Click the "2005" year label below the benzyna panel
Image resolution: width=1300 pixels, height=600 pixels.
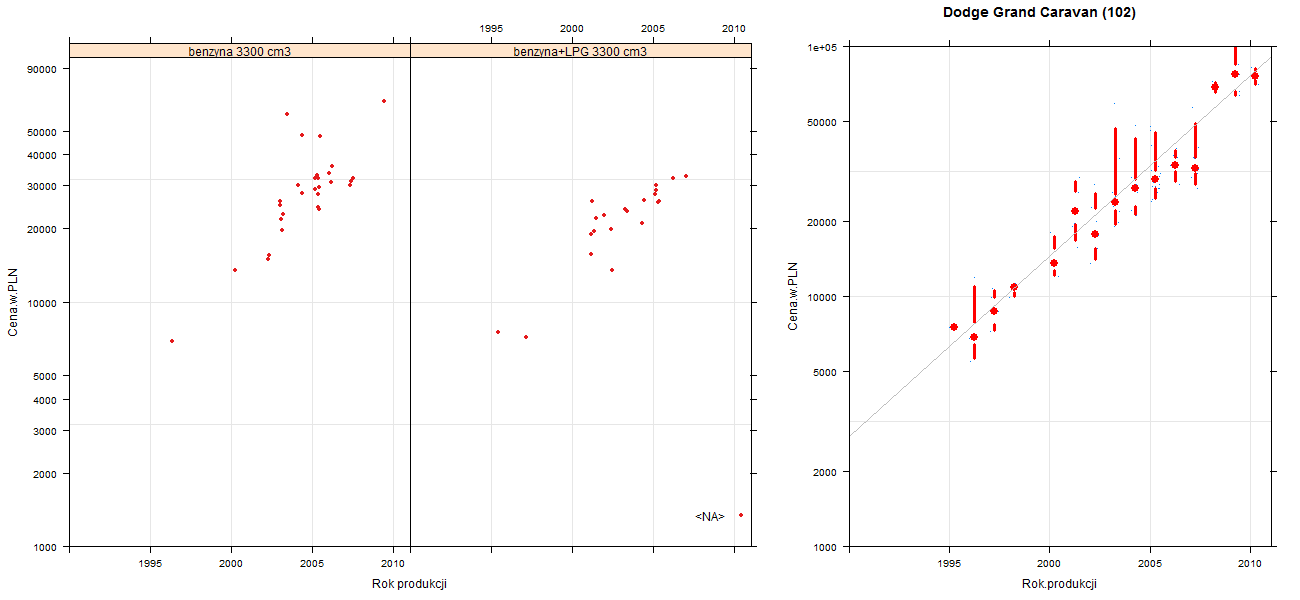click(312, 563)
